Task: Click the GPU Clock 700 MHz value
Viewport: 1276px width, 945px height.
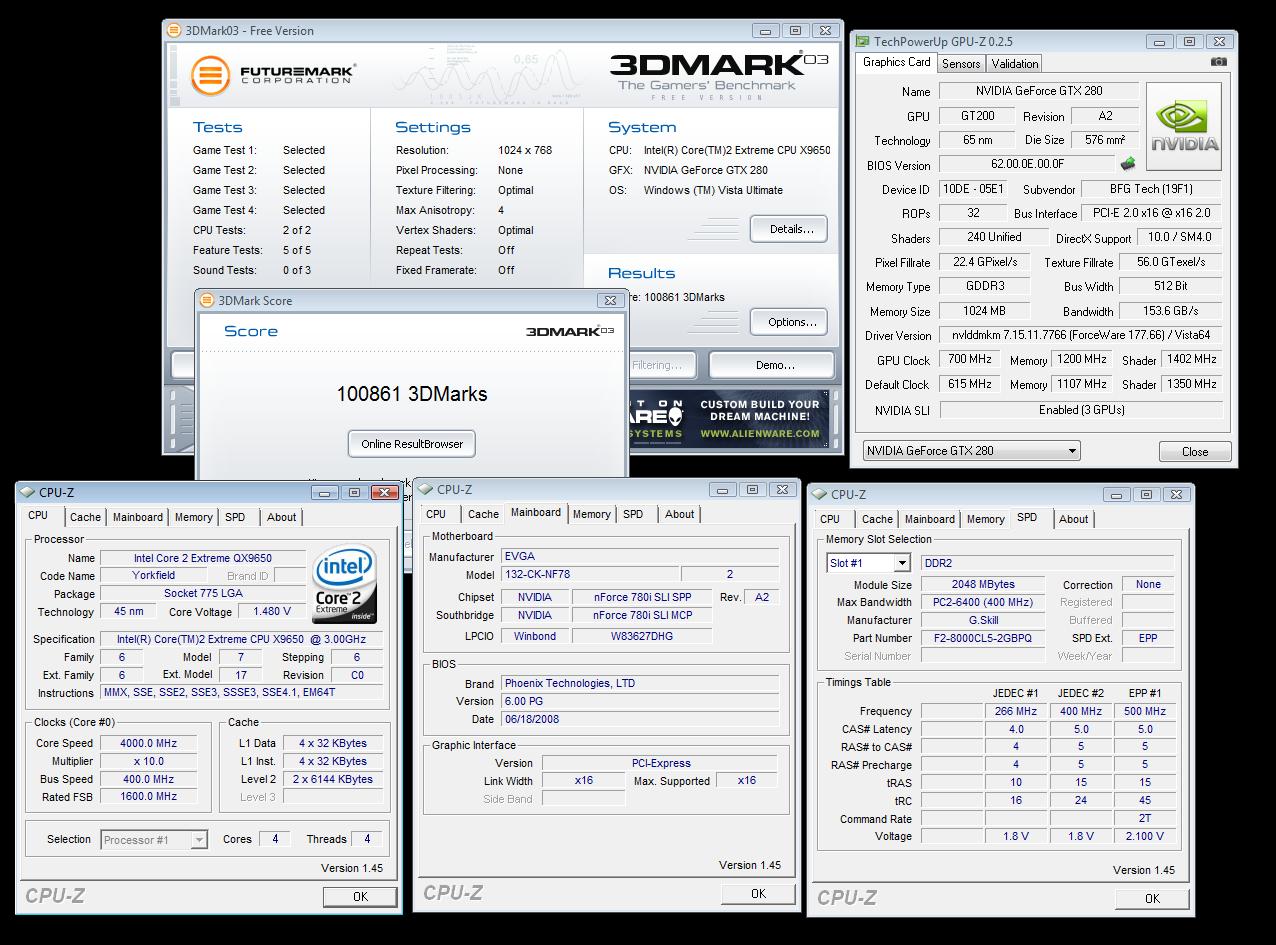Action: click(x=969, y=360)
